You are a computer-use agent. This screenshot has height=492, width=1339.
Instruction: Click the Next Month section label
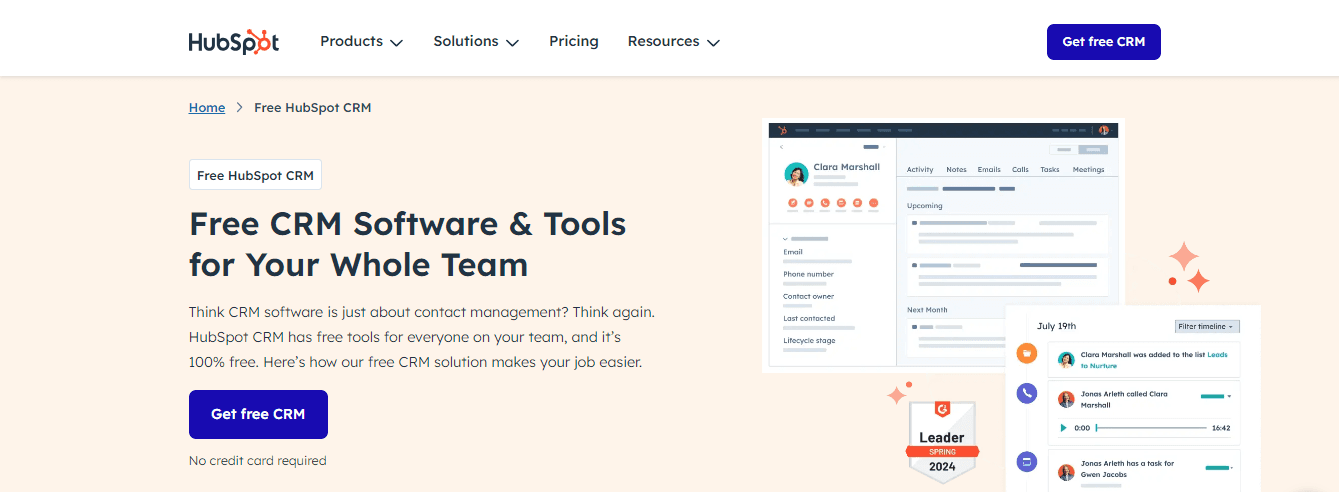[x=927, y=310]
